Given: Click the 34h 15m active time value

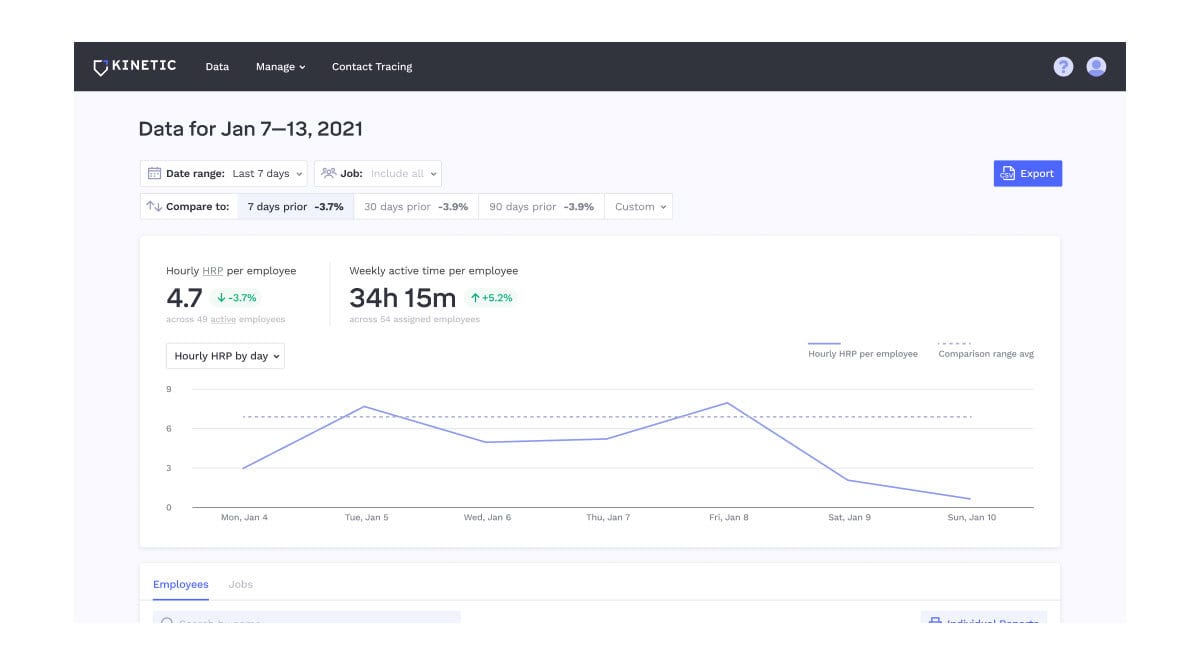Looking at the screenshot, I should [x=402, y=297].
